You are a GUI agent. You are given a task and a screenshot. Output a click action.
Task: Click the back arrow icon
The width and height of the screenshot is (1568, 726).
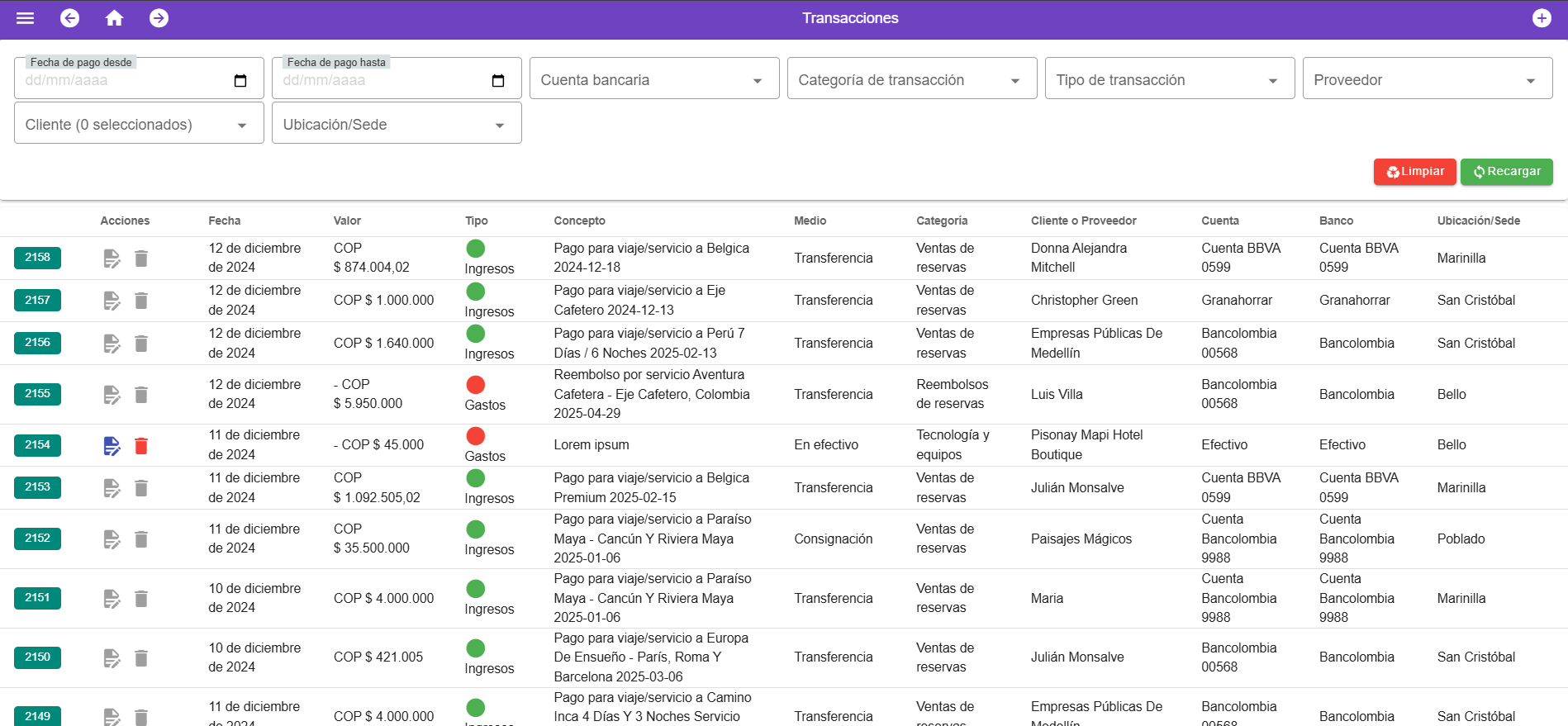pos(70,18)
